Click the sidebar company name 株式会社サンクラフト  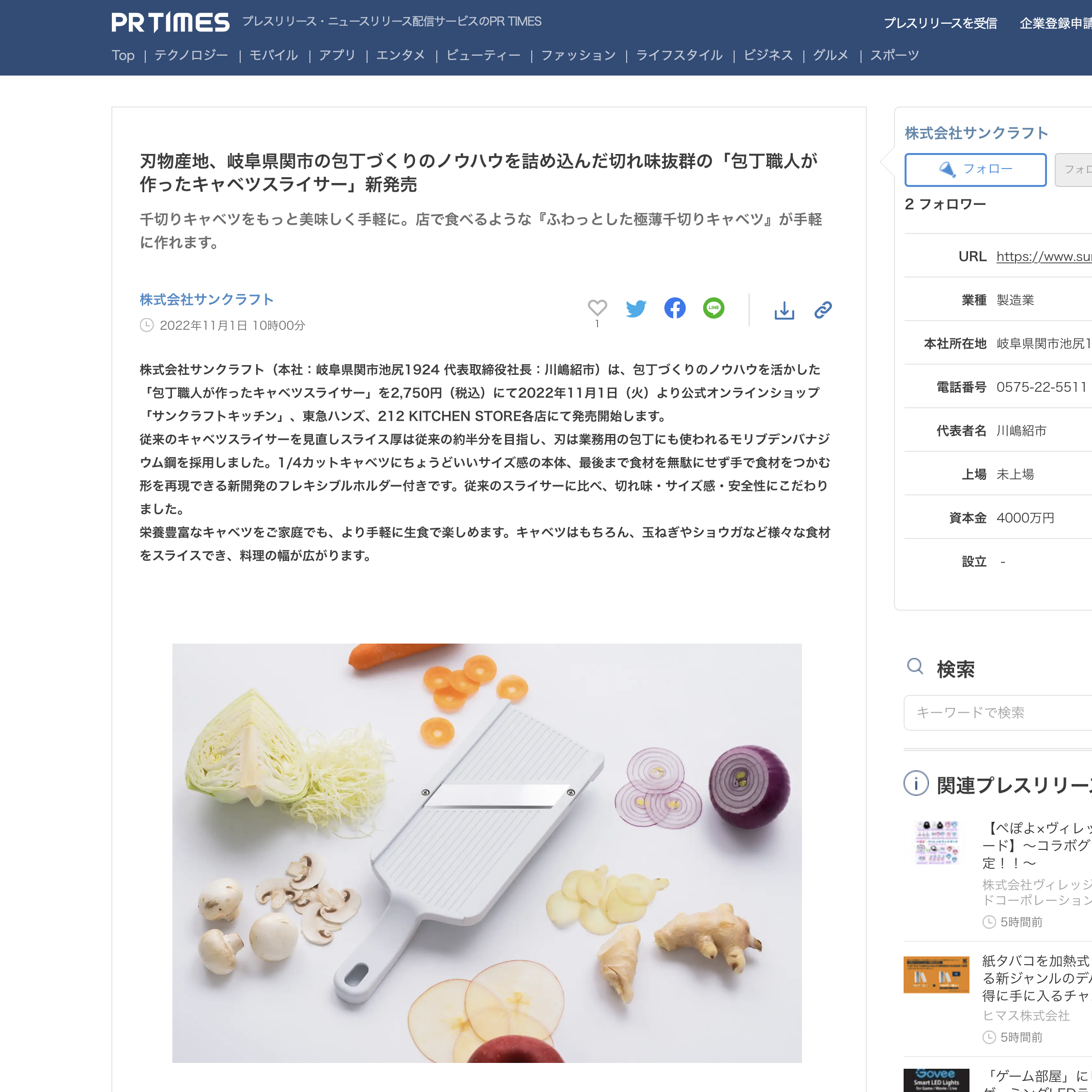(977, 133)
